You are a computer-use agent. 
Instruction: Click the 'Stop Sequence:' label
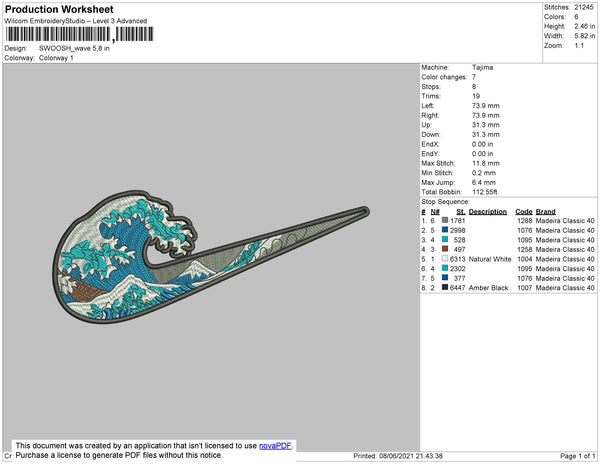click(445, 202)
